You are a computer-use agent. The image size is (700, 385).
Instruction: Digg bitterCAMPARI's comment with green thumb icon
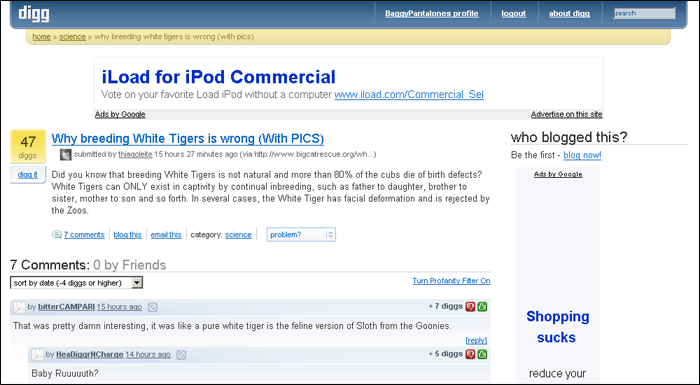pyautogui.click(x=482, y=306)
